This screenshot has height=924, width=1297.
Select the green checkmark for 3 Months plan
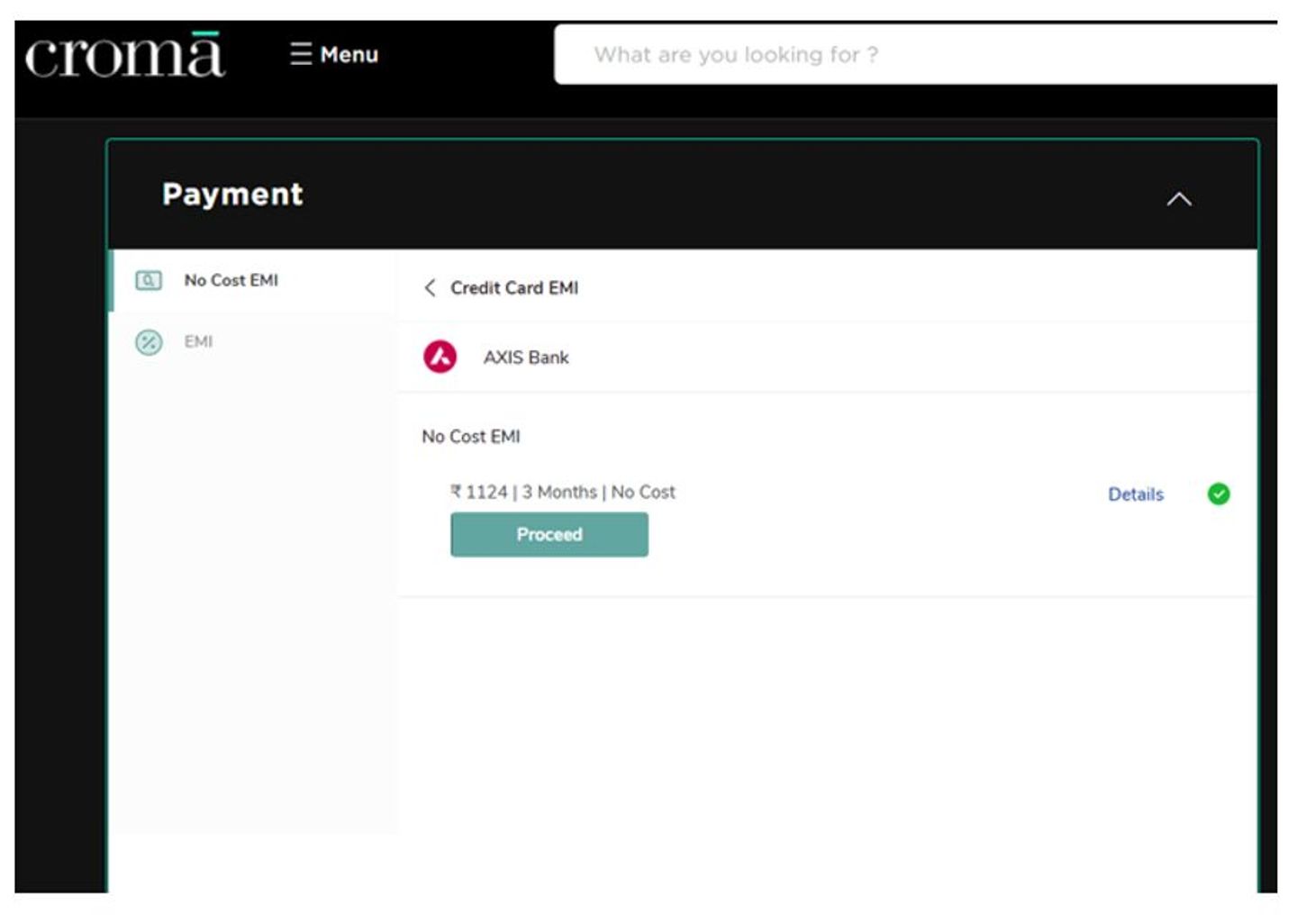[x=1218, y=494]
